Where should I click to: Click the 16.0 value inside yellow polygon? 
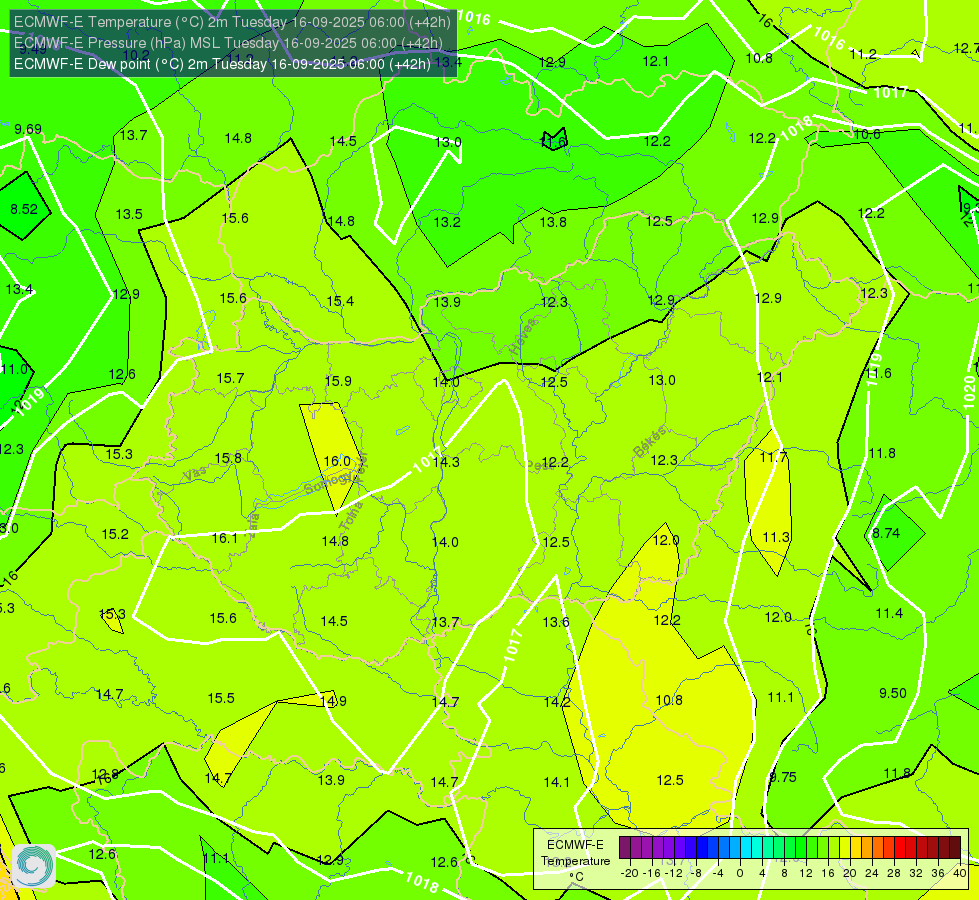(x=337, y=461)
